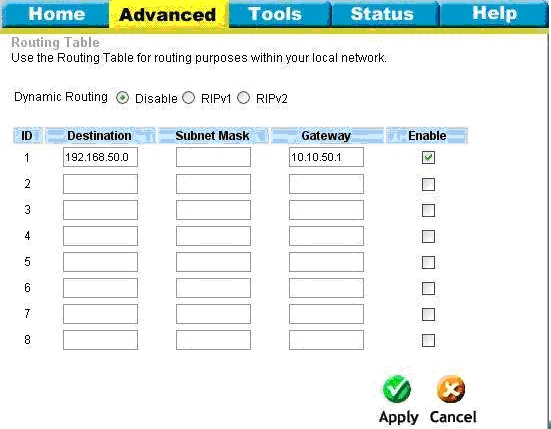Open the Help tab
Image resolution: width=551 pixels, height=429 pixels.
[x=494, y=14]
